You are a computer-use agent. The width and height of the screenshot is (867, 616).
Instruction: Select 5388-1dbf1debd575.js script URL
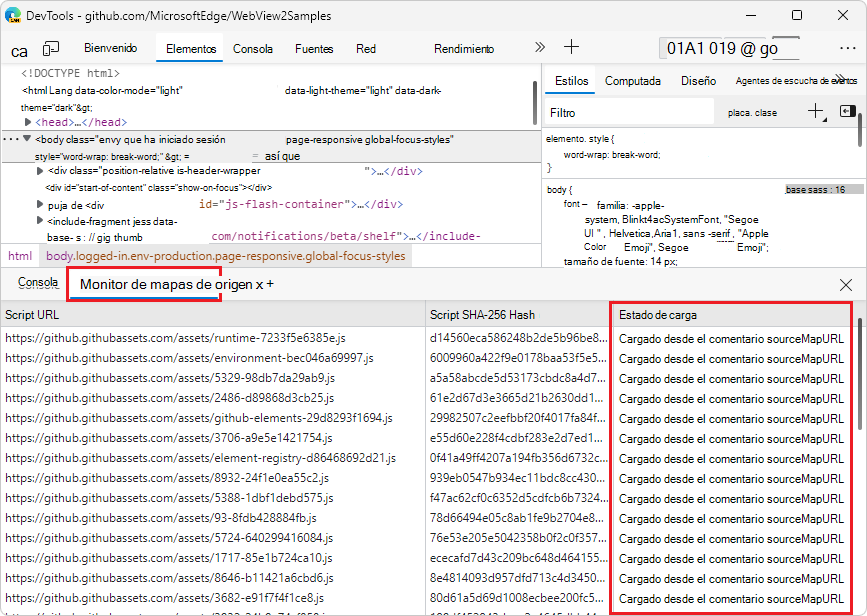[169, 498]
